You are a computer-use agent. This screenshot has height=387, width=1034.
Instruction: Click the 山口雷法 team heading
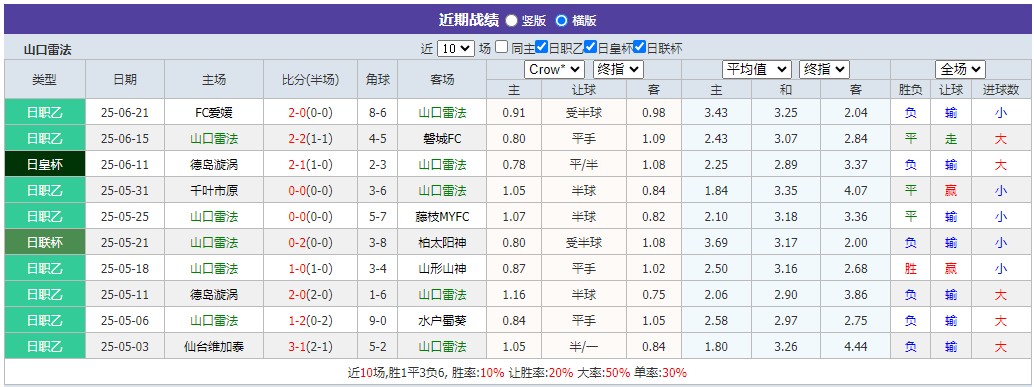click(47, 49)
